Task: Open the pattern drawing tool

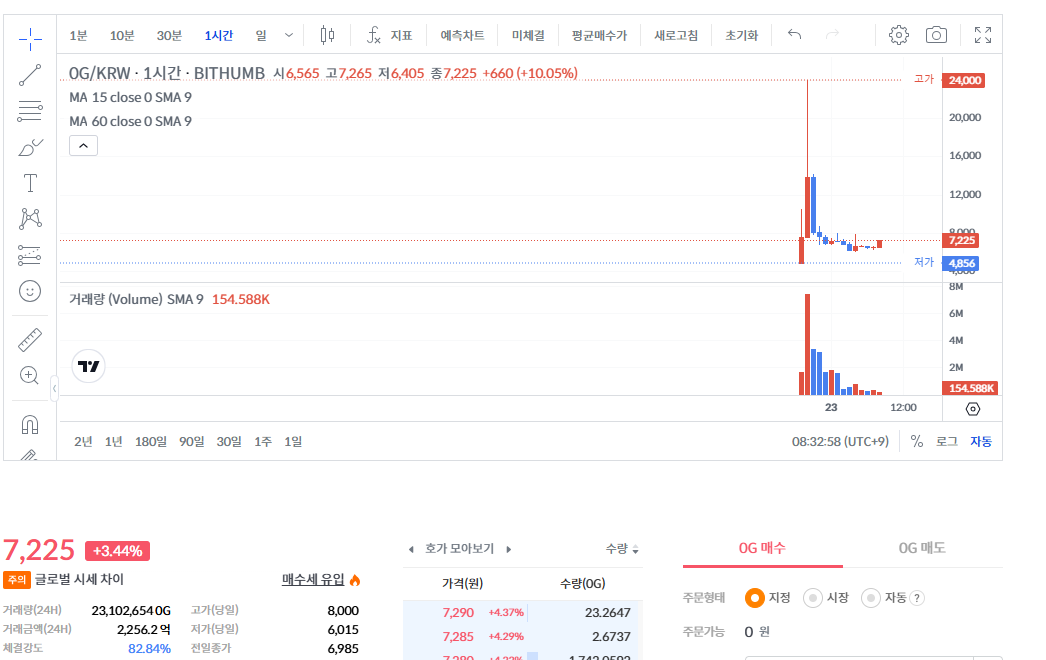Action: tap(30, 218)
